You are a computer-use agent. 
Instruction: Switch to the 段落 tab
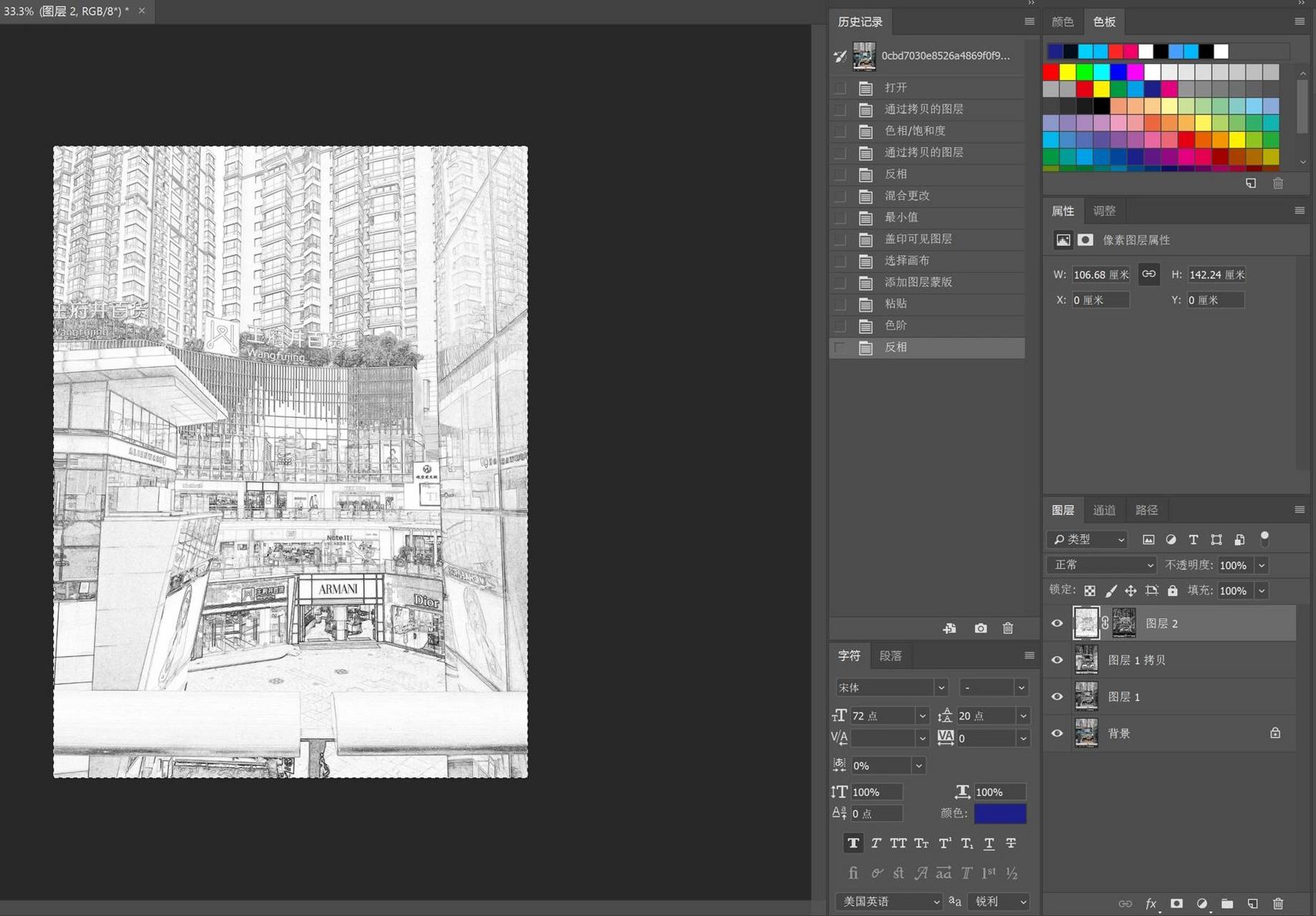tap(891, 656)
